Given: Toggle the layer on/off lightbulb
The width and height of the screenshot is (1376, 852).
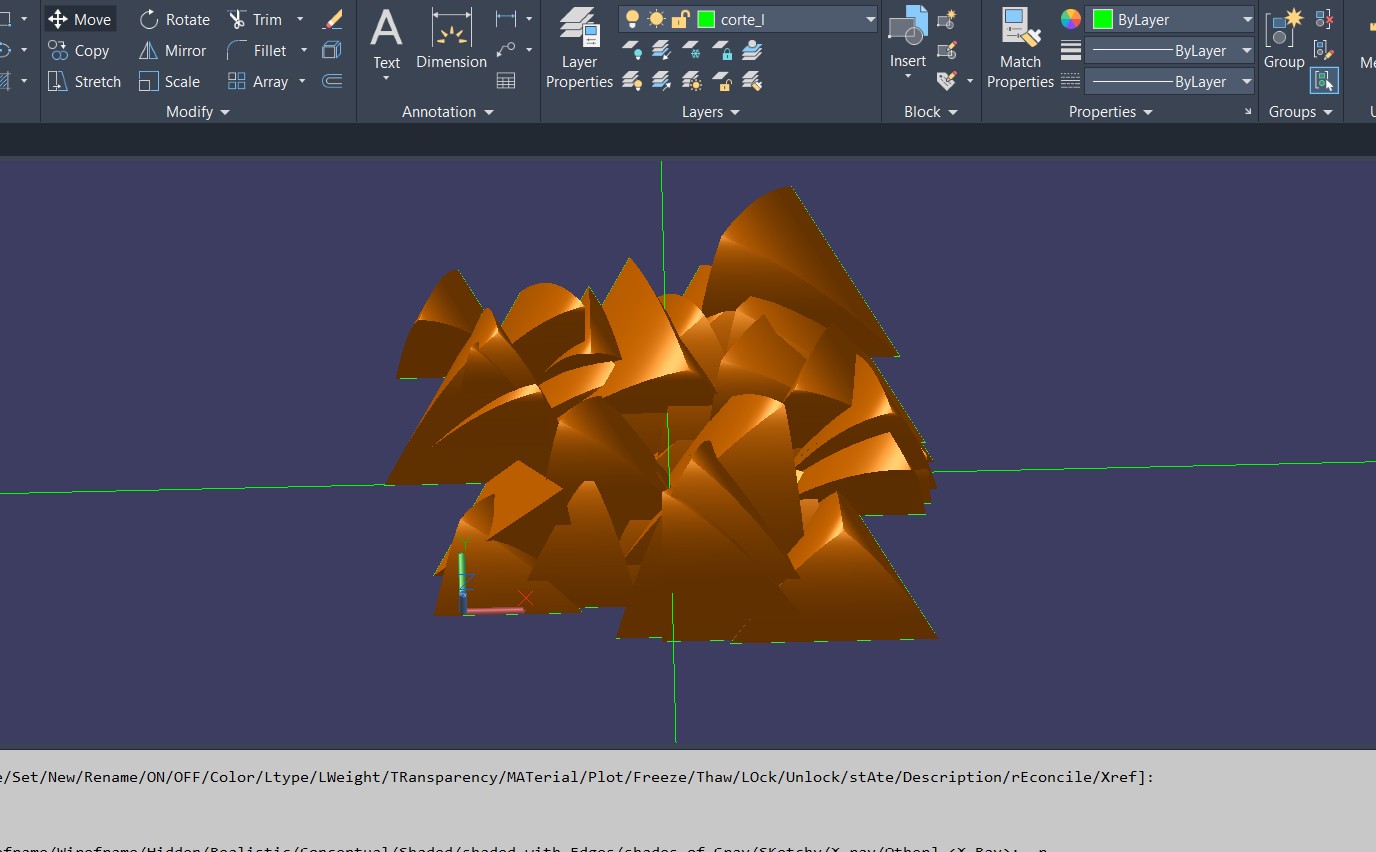Looking at the screenshot, I should [632, 19].
